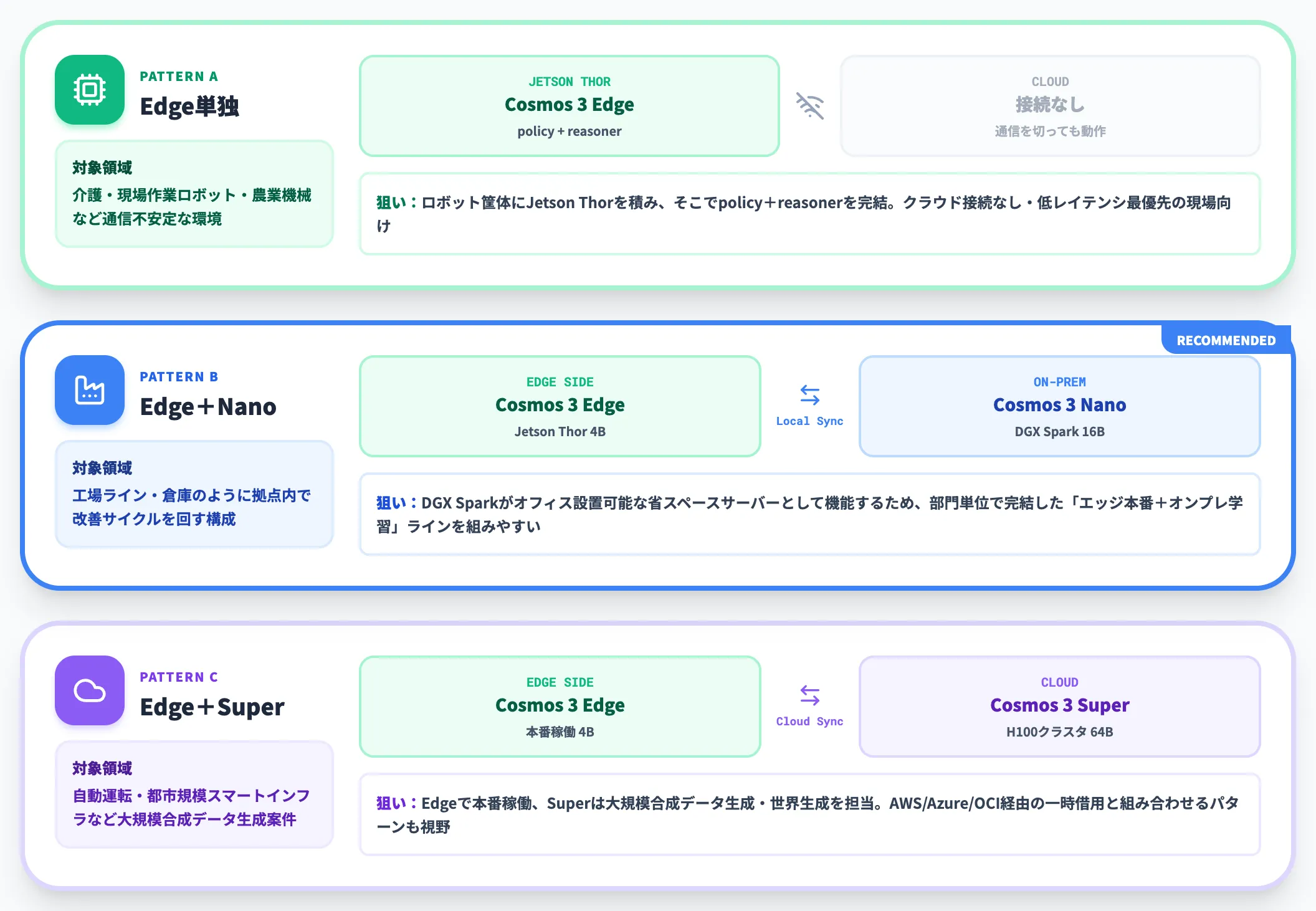The width and height of the screenshot is (1316, 911).
Task: Select the Cosmos 3 Edge 本番稼働 4B card
Action: click(x=560, y=707)
